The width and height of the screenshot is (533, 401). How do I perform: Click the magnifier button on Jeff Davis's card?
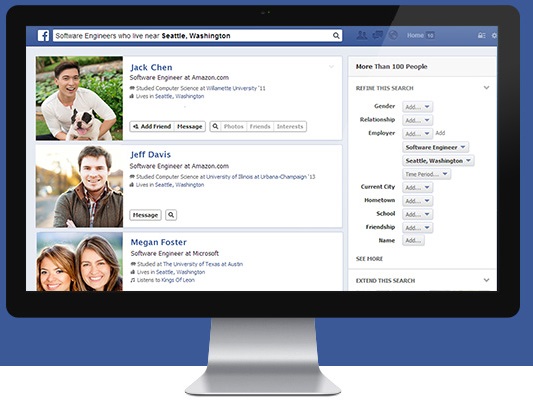[171, 215]
